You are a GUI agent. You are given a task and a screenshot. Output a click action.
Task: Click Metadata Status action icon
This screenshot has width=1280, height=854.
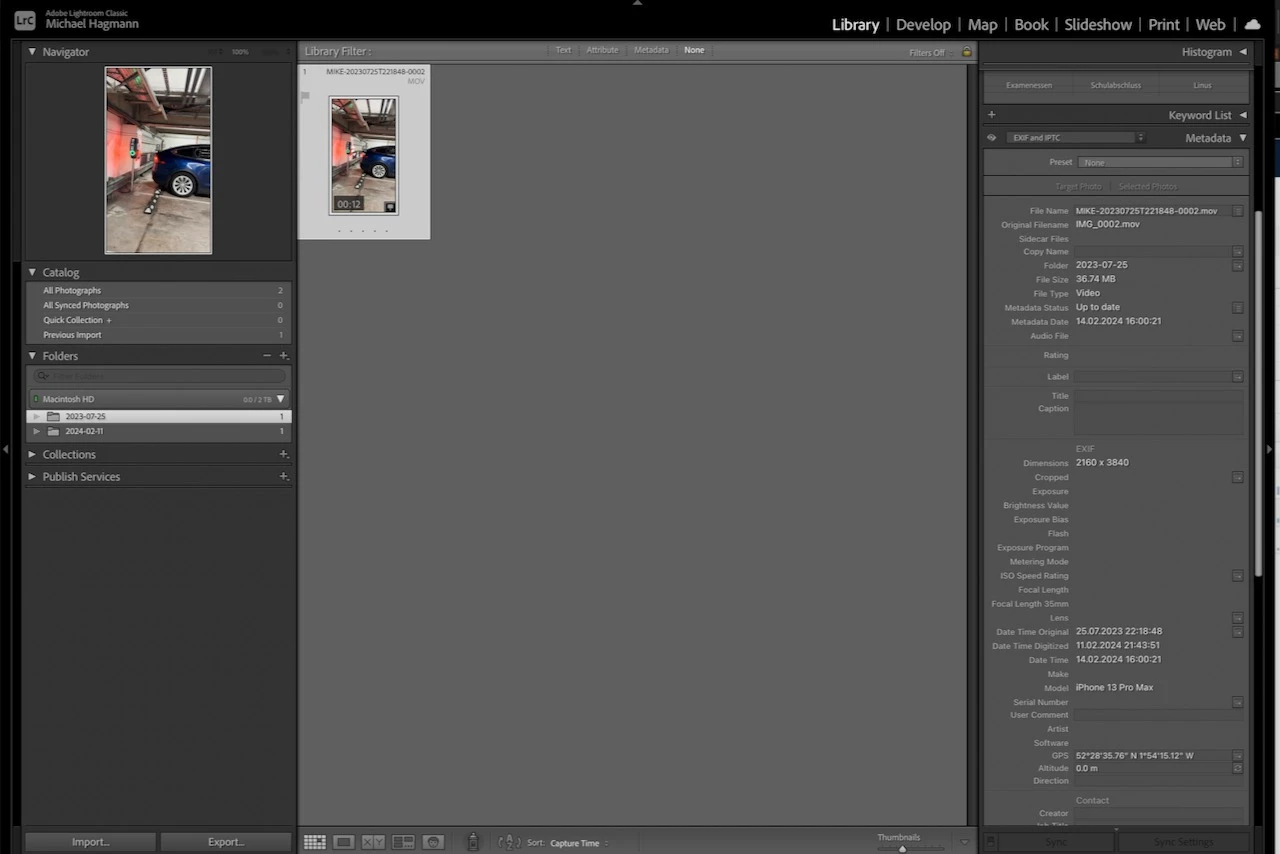tap(1238, 308)
